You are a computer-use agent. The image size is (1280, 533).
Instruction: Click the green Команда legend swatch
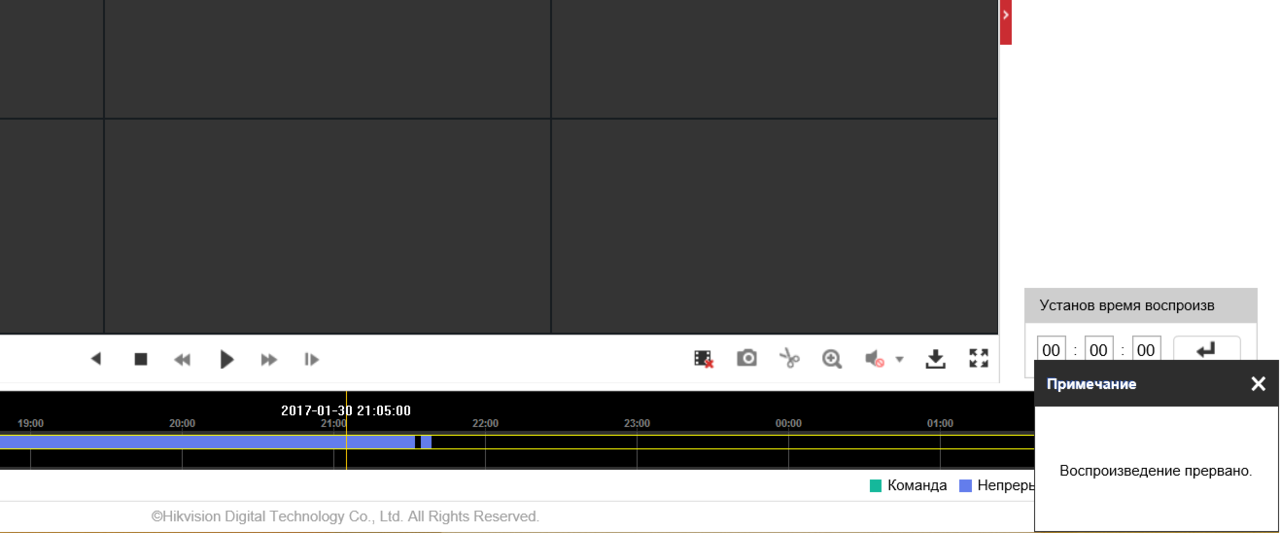tap(876, 486)
